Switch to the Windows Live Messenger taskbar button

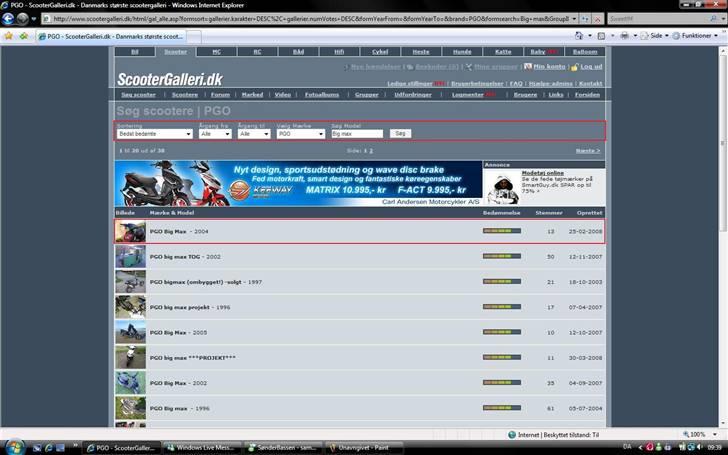[x=203, y=448]
